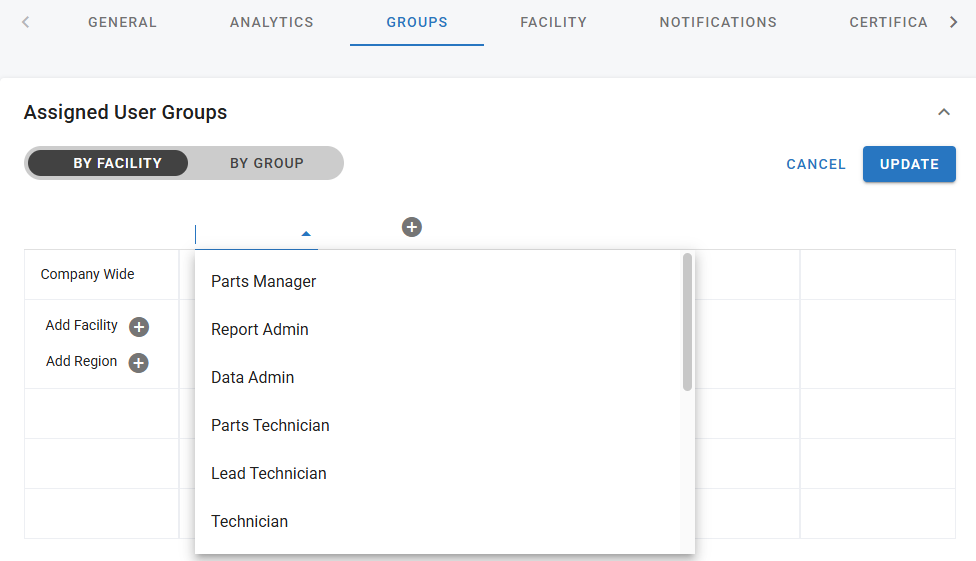976x561 pixels.
Task: Click the Cancel link
Action: pos(816,164)
